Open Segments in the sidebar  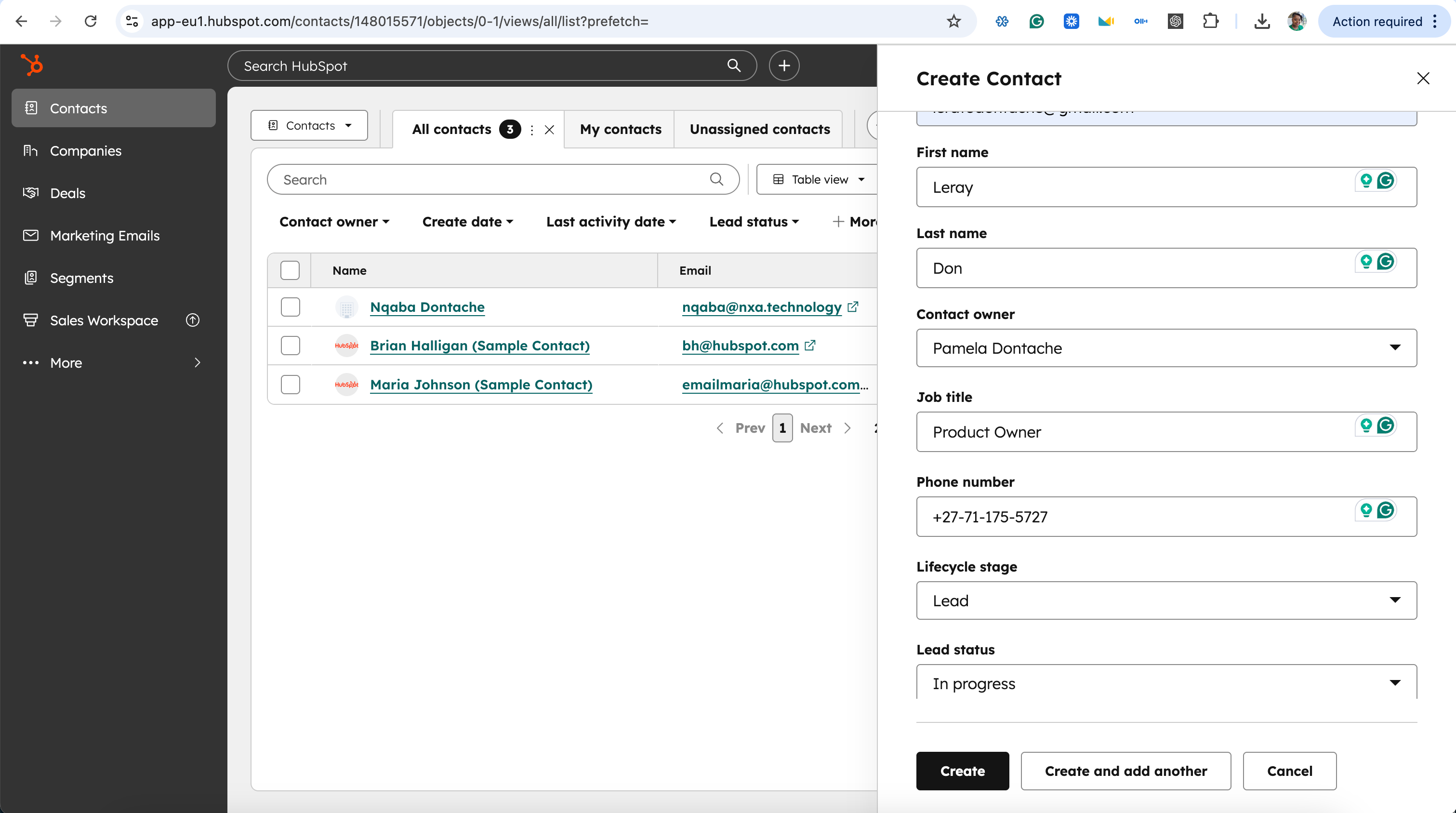pos(114,278)
